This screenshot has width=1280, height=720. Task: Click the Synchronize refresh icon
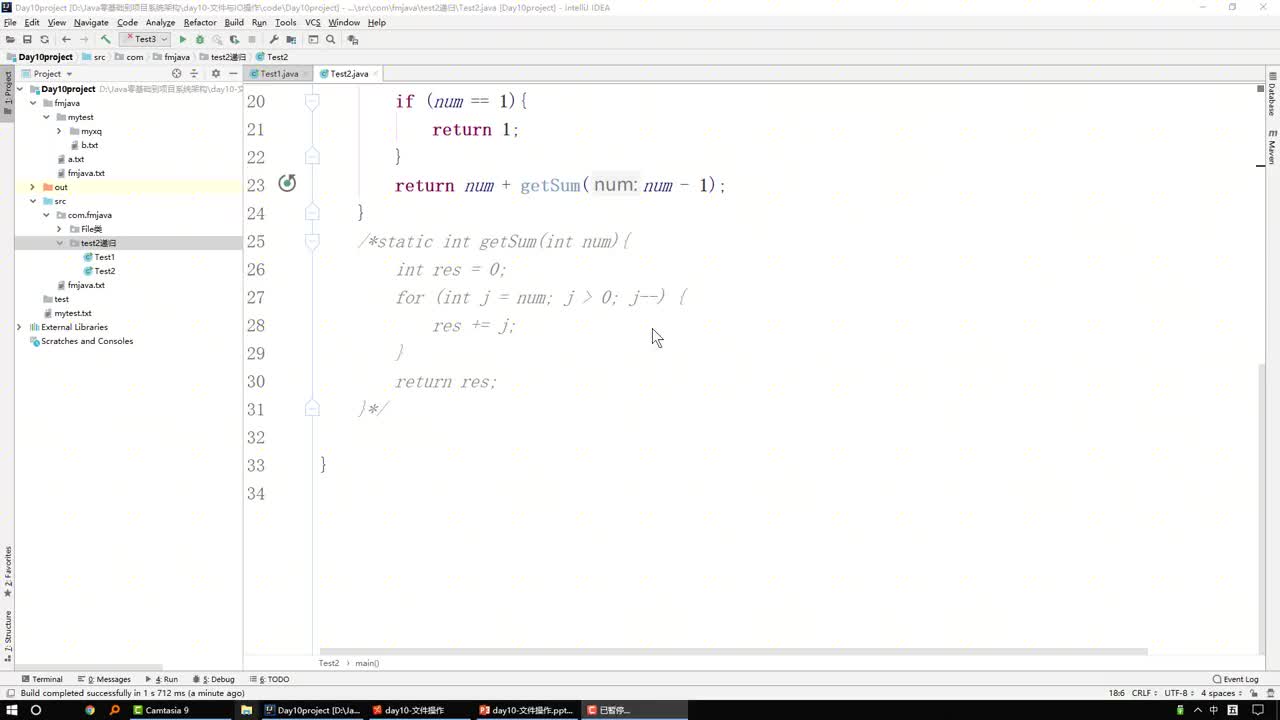44,40
